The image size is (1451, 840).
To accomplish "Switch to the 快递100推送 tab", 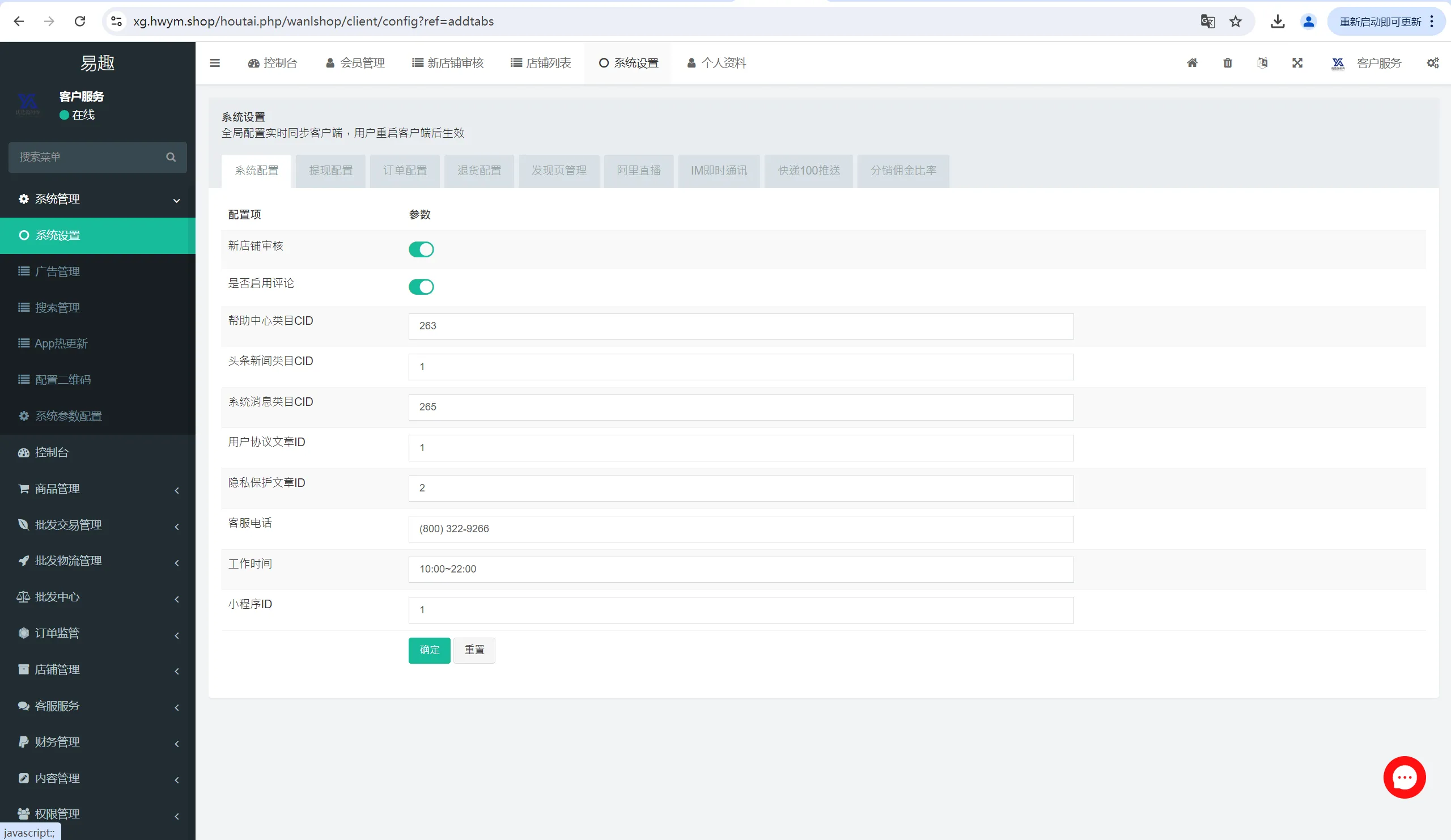I will click(x=808, y=171).
